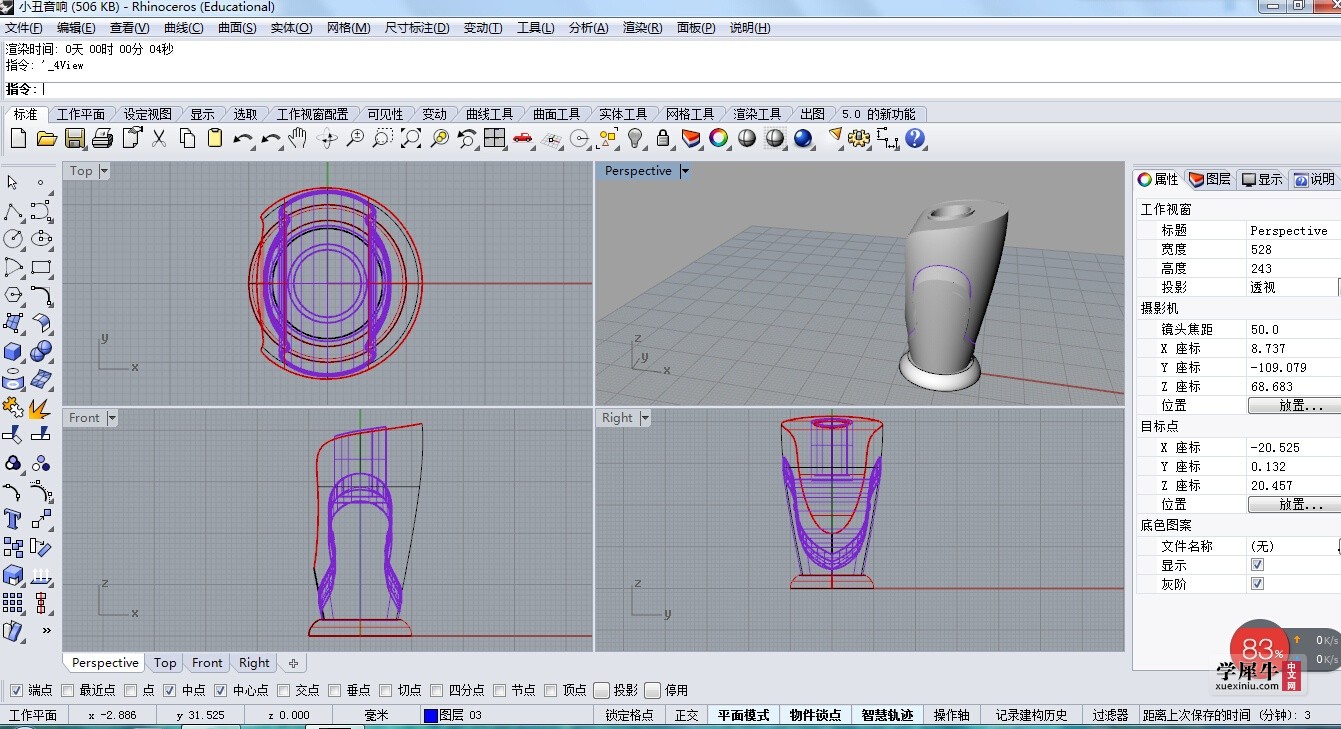Select the Rectangle tool in left toolbar
This screenshot has width=1341, height=729.
[41, 267]
